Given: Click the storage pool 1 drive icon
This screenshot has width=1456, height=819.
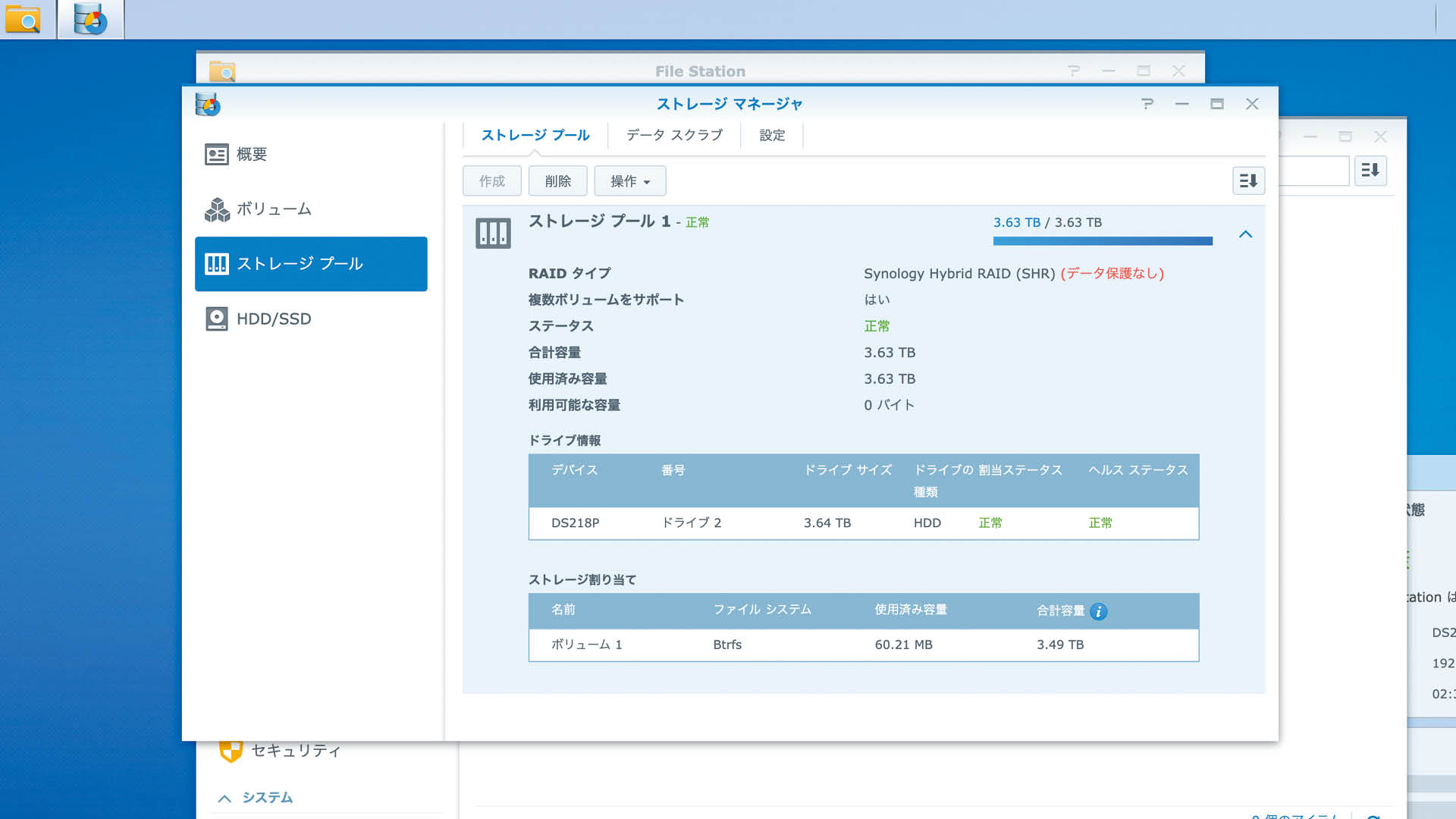Looking at the screenshot, I should coord(493,234).
